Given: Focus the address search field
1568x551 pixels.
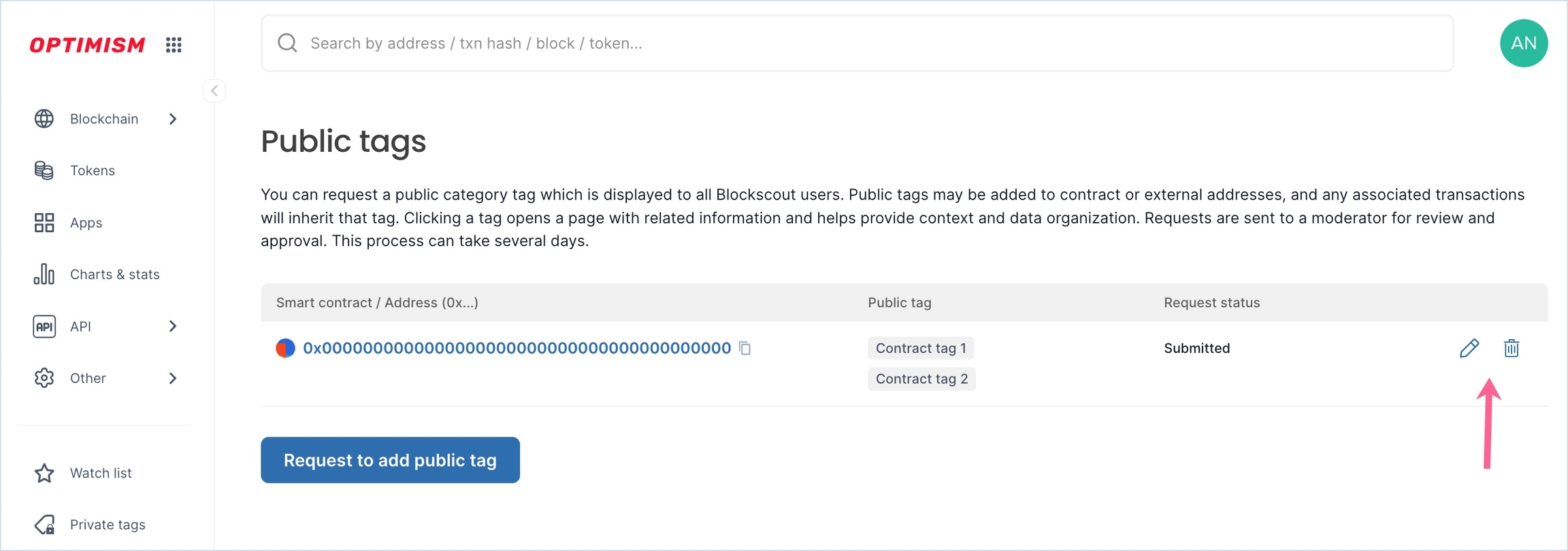Looking at the screenshot, I should click(857, 43).
